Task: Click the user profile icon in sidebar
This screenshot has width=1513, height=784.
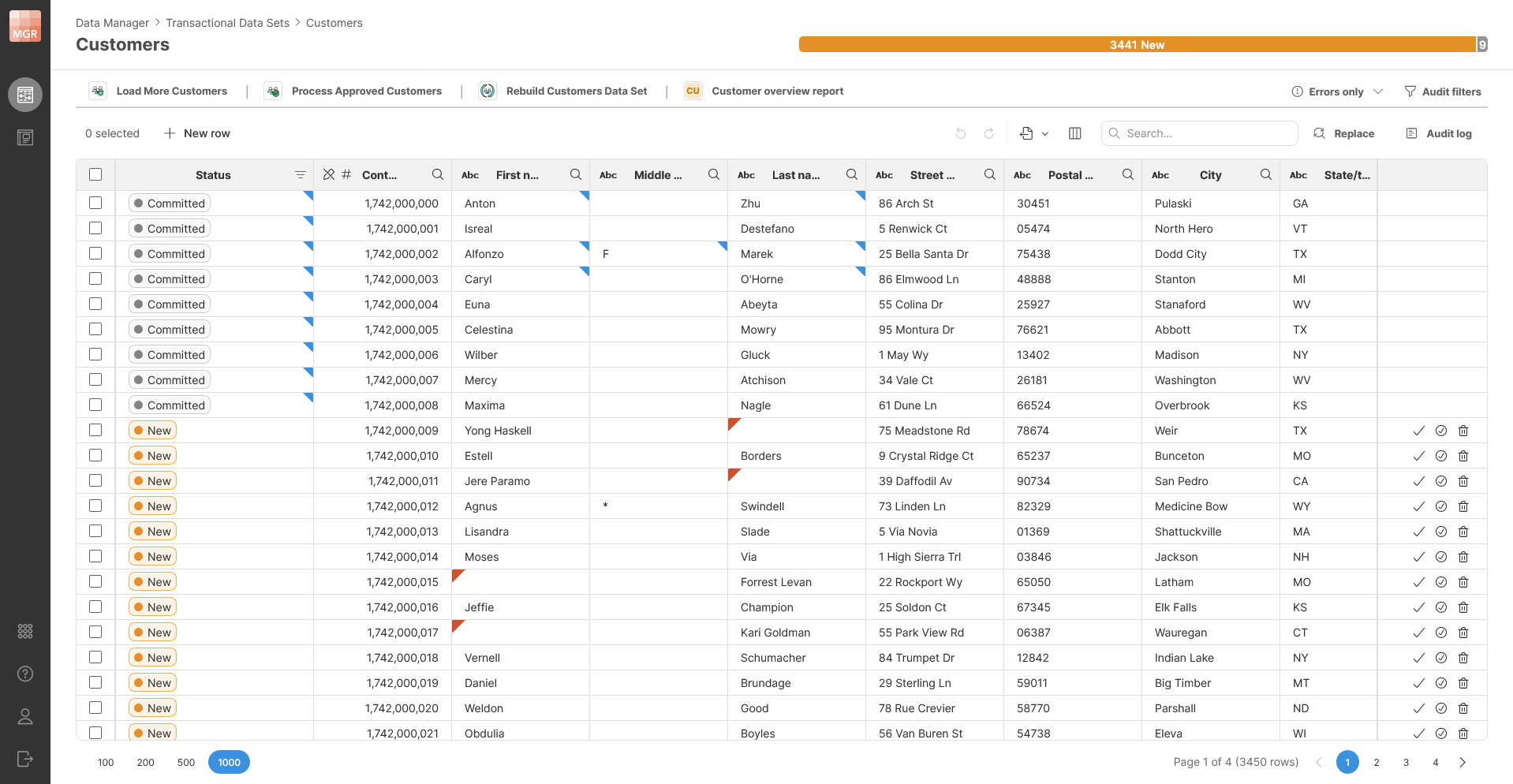Action: coord(24,716)
